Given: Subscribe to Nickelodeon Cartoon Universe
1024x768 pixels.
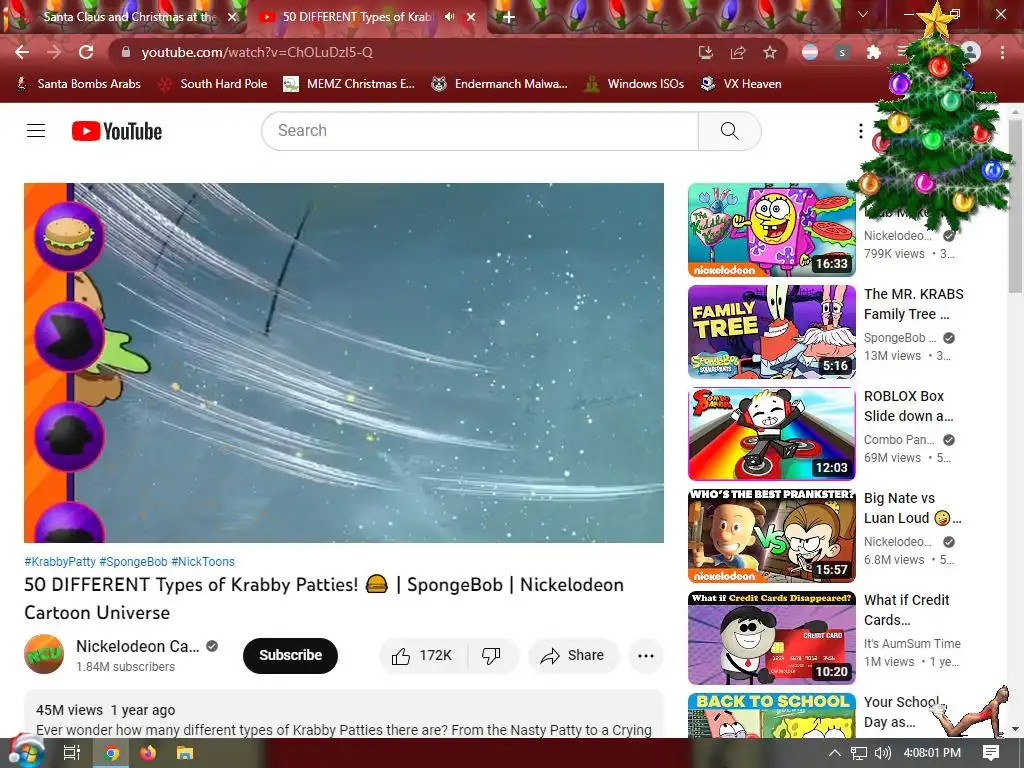Looking at the screenshot, I should tap(290, 656).
